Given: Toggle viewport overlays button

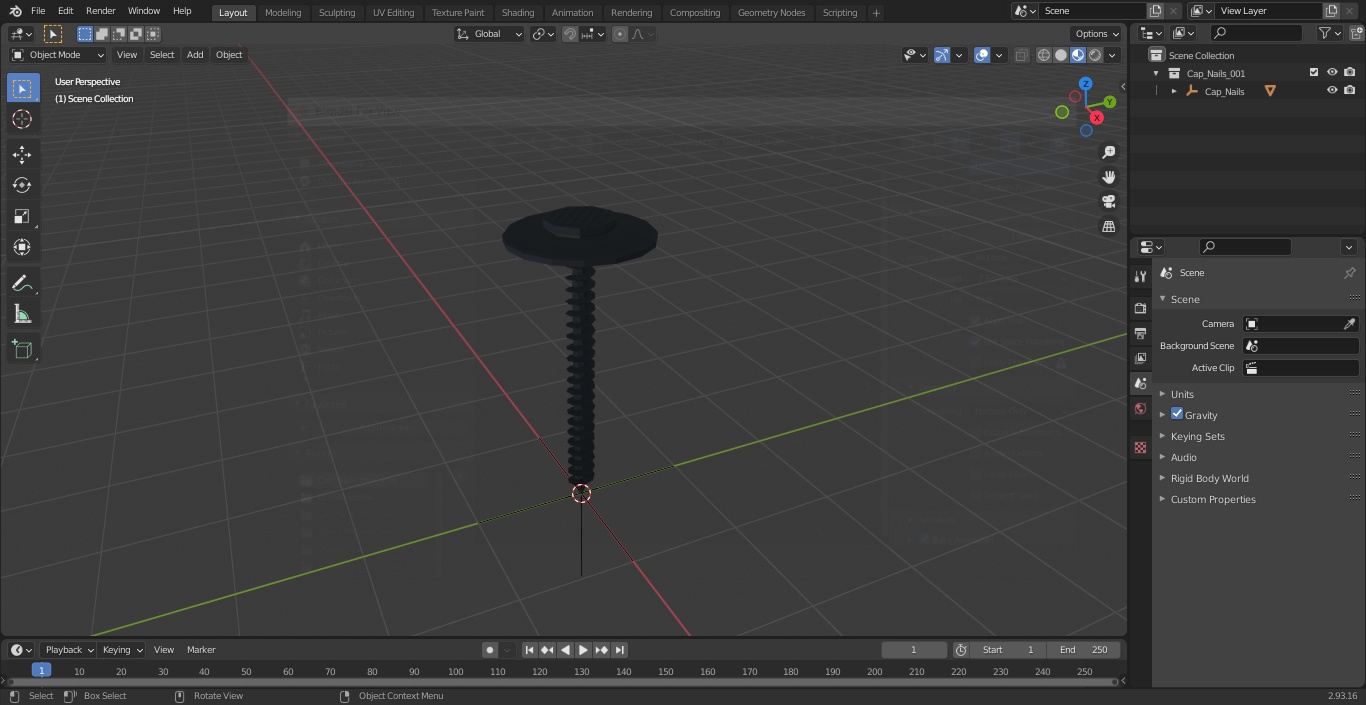Looking at the screenshot, I should coord(982,55).
